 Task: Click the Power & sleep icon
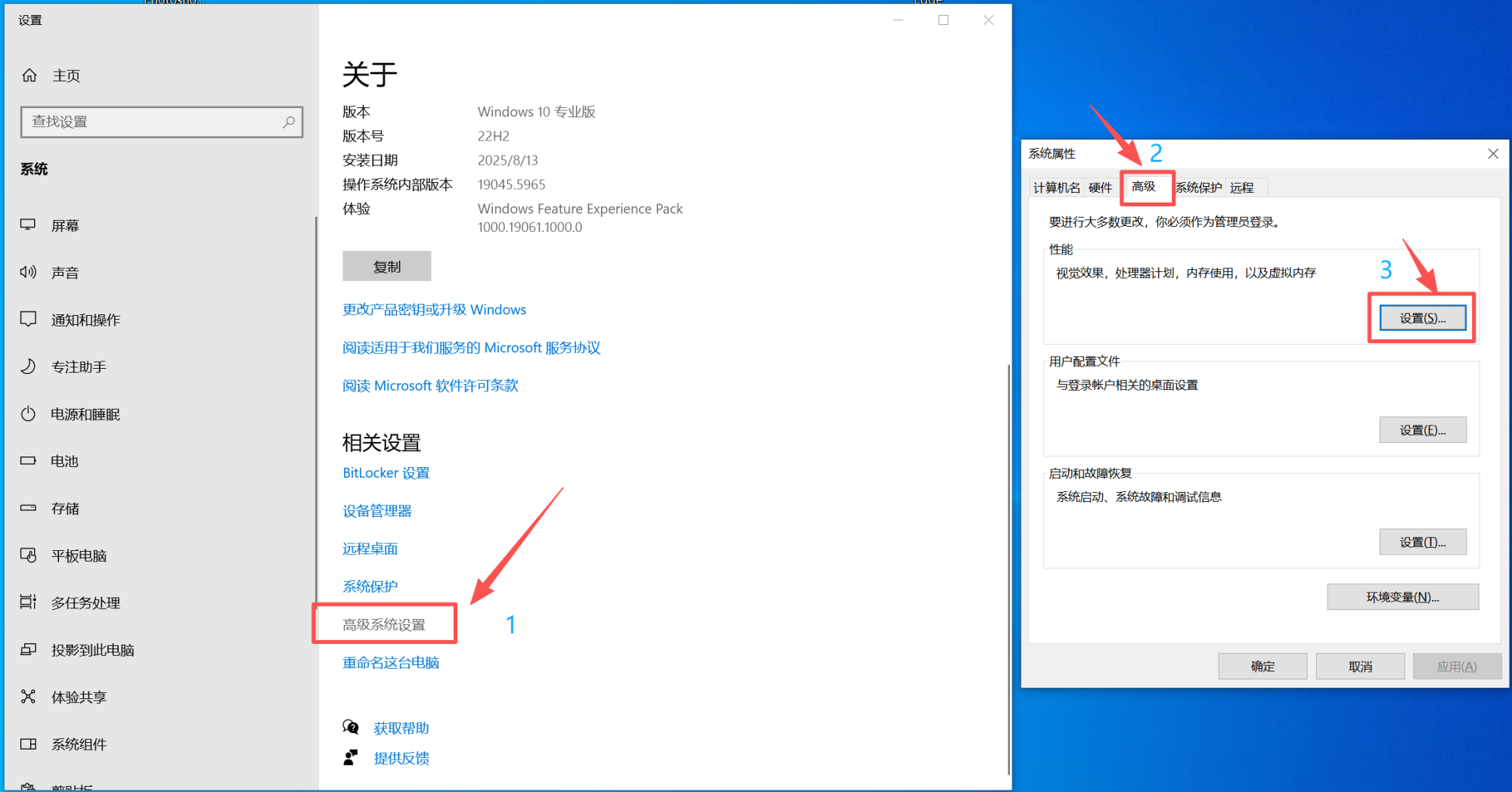pos(28,414)
